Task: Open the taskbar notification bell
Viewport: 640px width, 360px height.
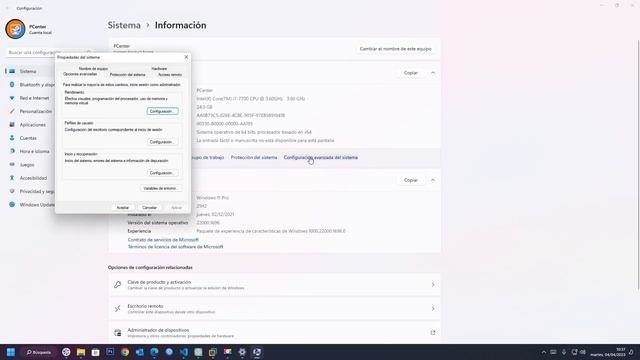Action: tap(631, 352)
